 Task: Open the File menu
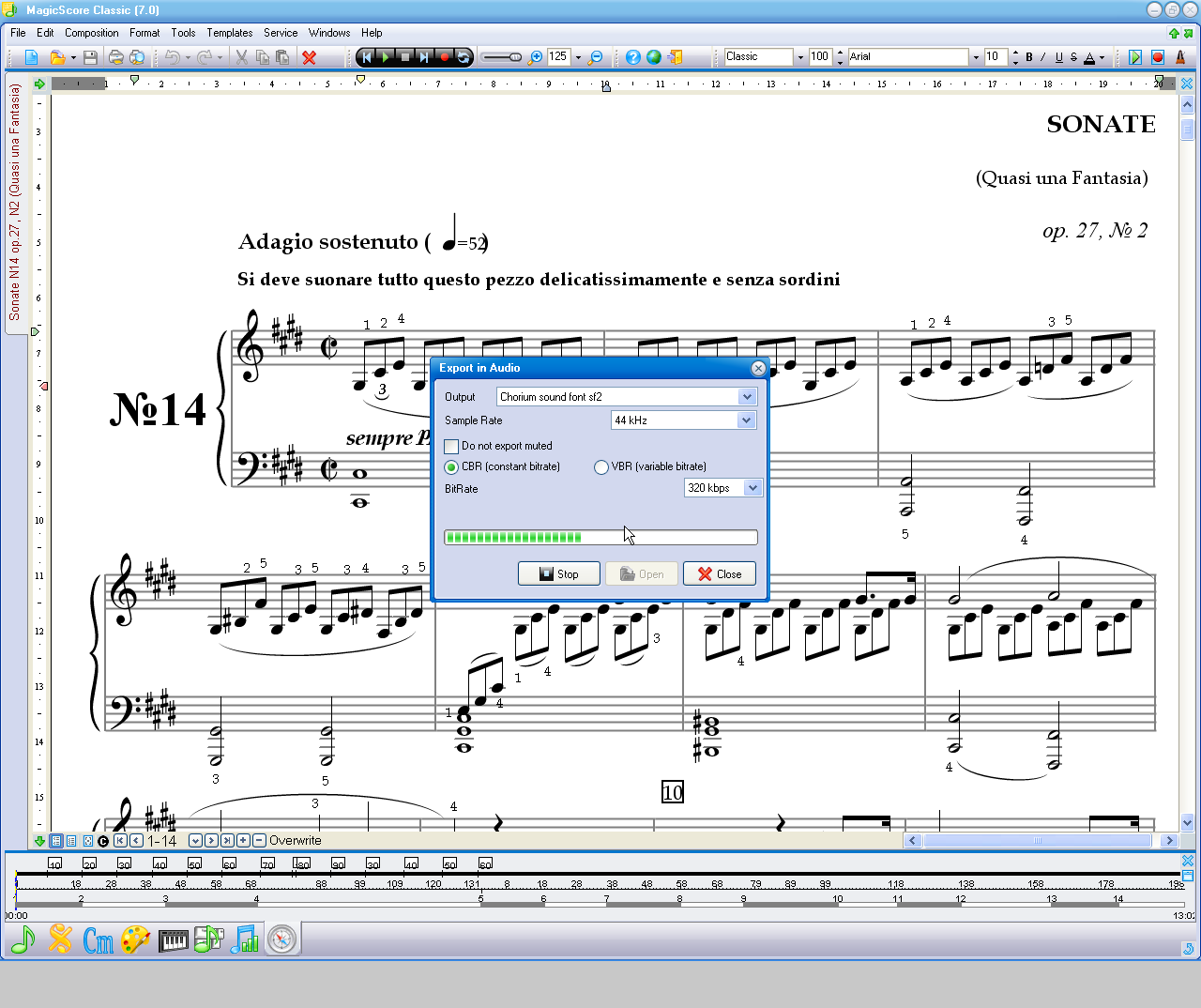click(18, 33)
